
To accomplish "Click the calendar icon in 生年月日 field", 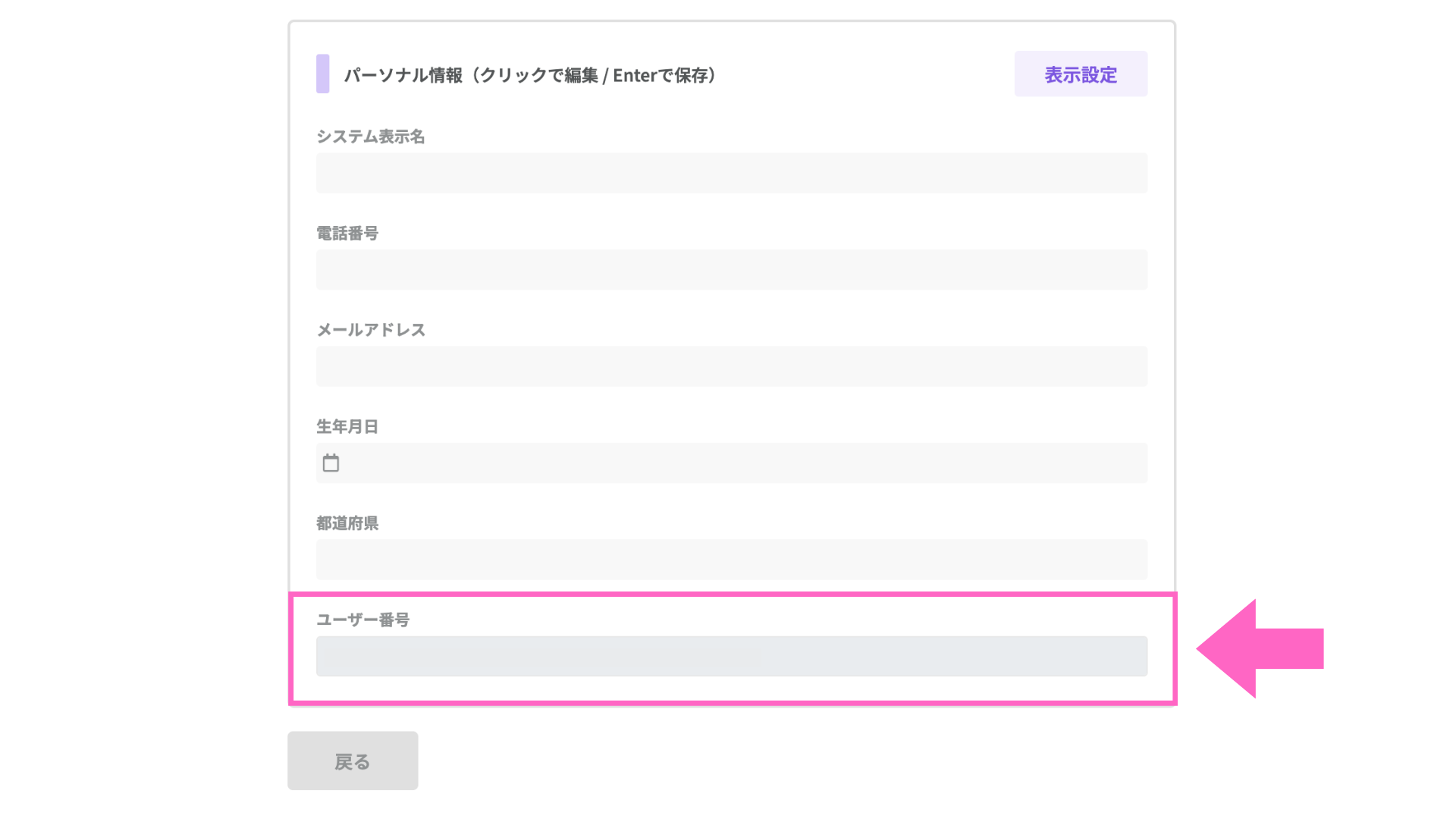I will pyautogui.click(x=331, y=463).
